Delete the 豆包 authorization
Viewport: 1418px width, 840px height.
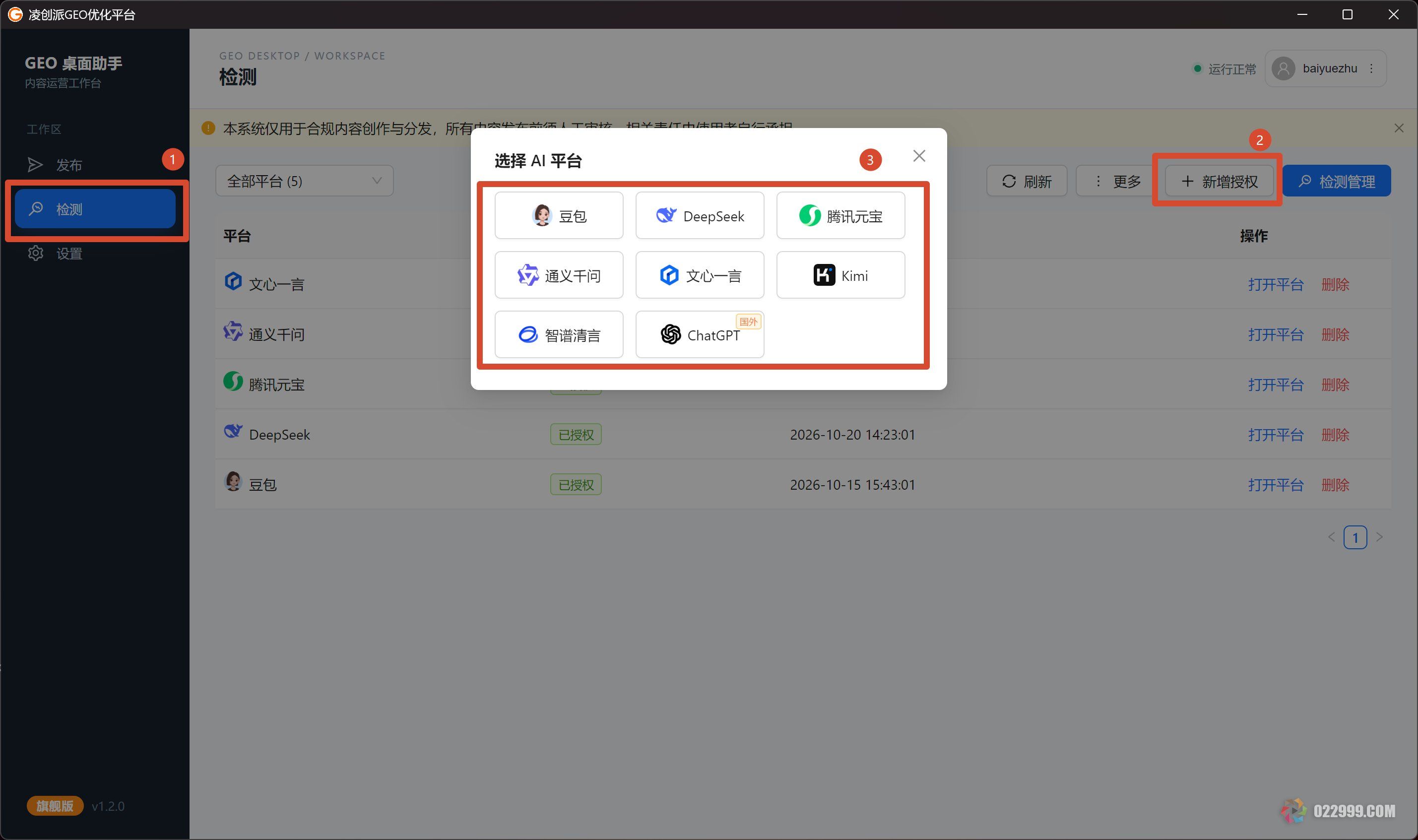[1335, 485]
